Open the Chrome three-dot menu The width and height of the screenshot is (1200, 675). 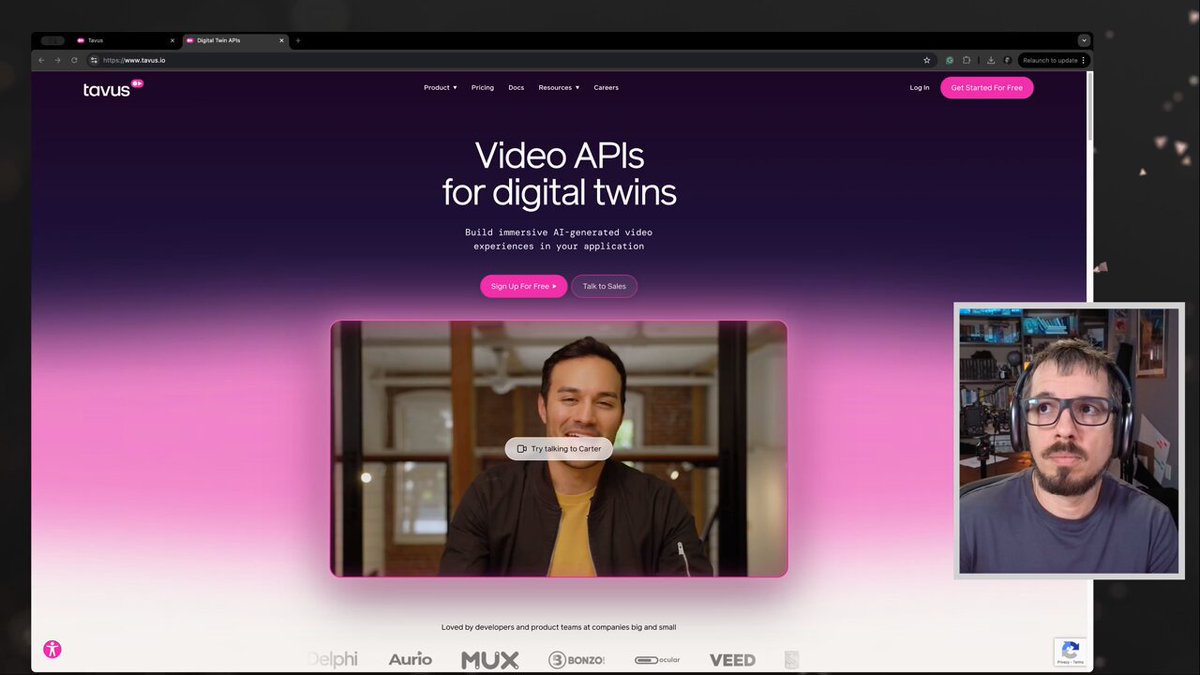pyautogui.click(x=1083, y=60)
